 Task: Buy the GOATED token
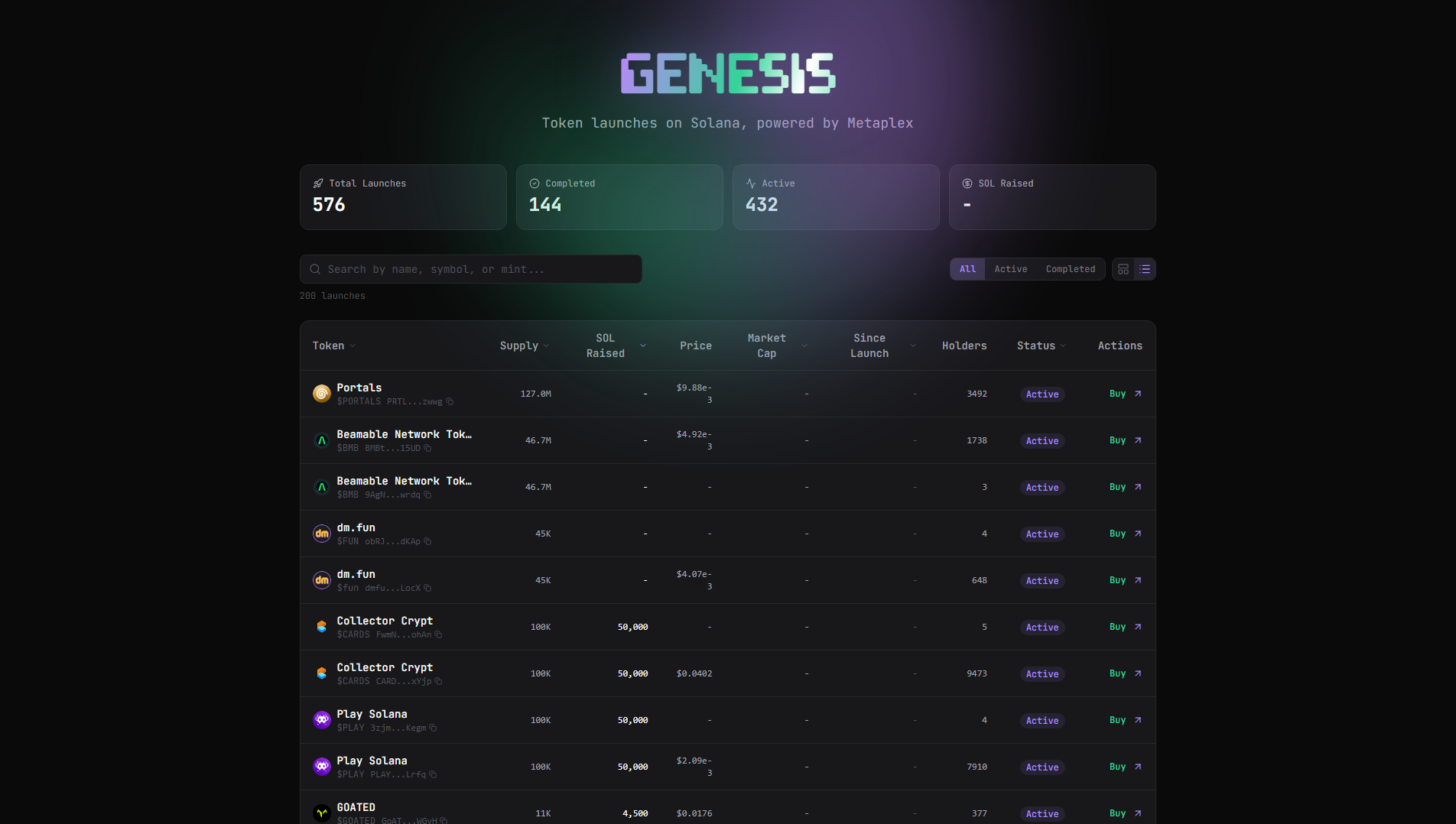pyautogui.click(x=1125, y=813)
